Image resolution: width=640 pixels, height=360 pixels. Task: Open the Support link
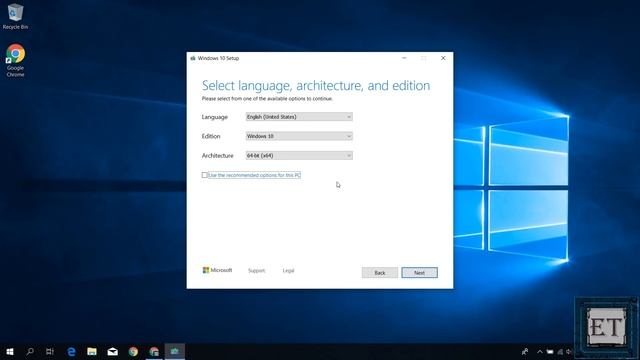click(x=256, y=271)
